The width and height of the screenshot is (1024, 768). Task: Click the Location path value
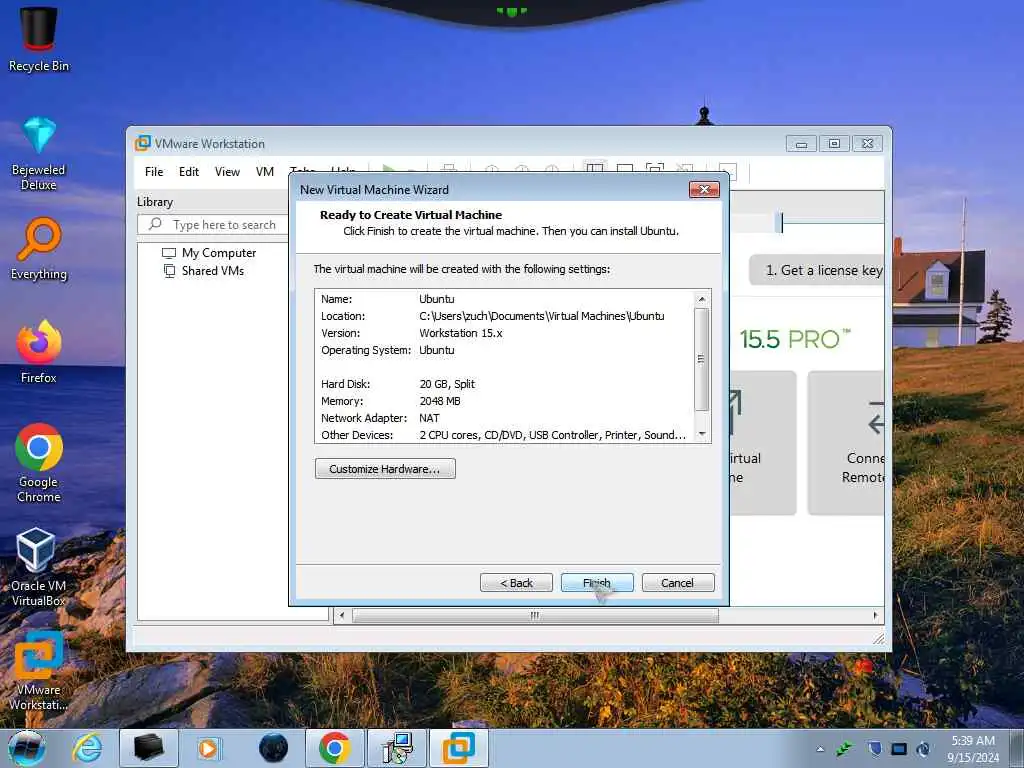[541, 316]
